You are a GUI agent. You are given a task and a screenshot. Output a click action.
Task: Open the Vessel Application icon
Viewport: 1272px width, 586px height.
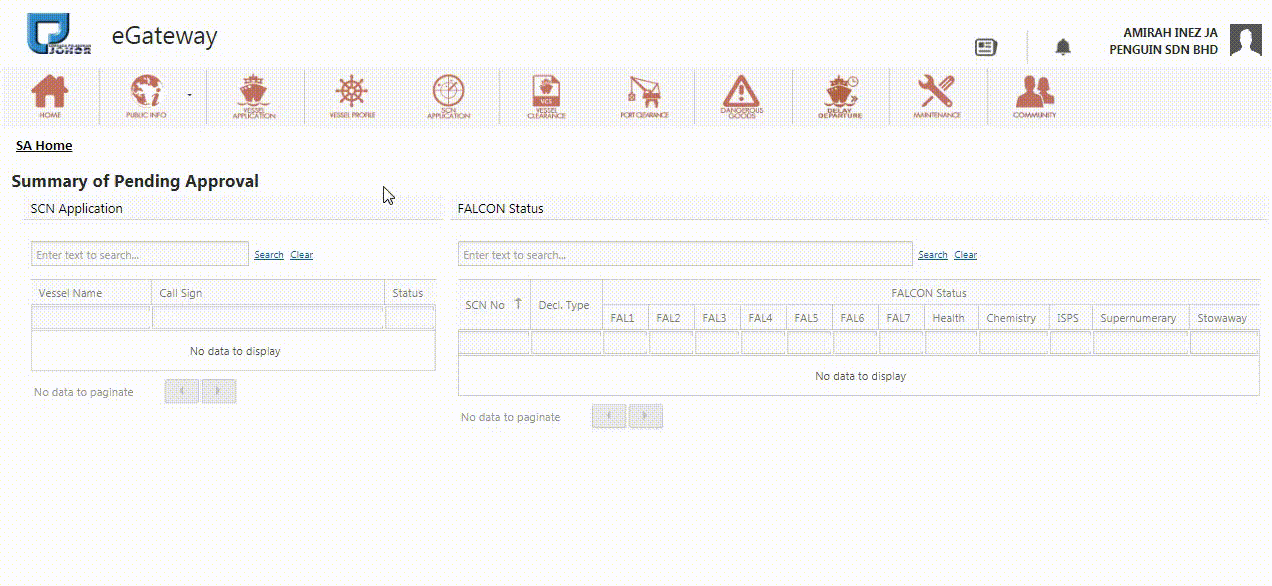(253, 96)
